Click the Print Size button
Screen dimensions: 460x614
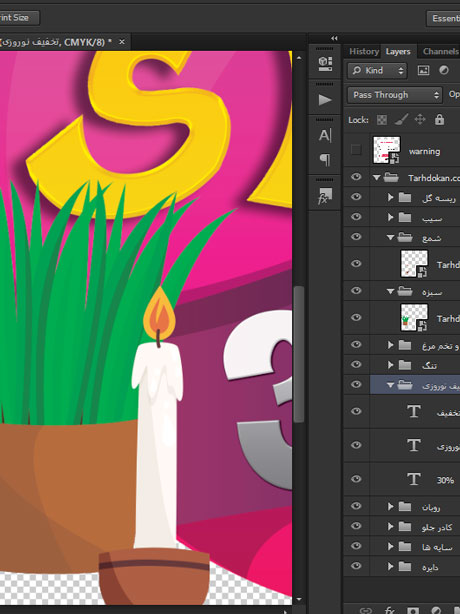pos(18,18)
